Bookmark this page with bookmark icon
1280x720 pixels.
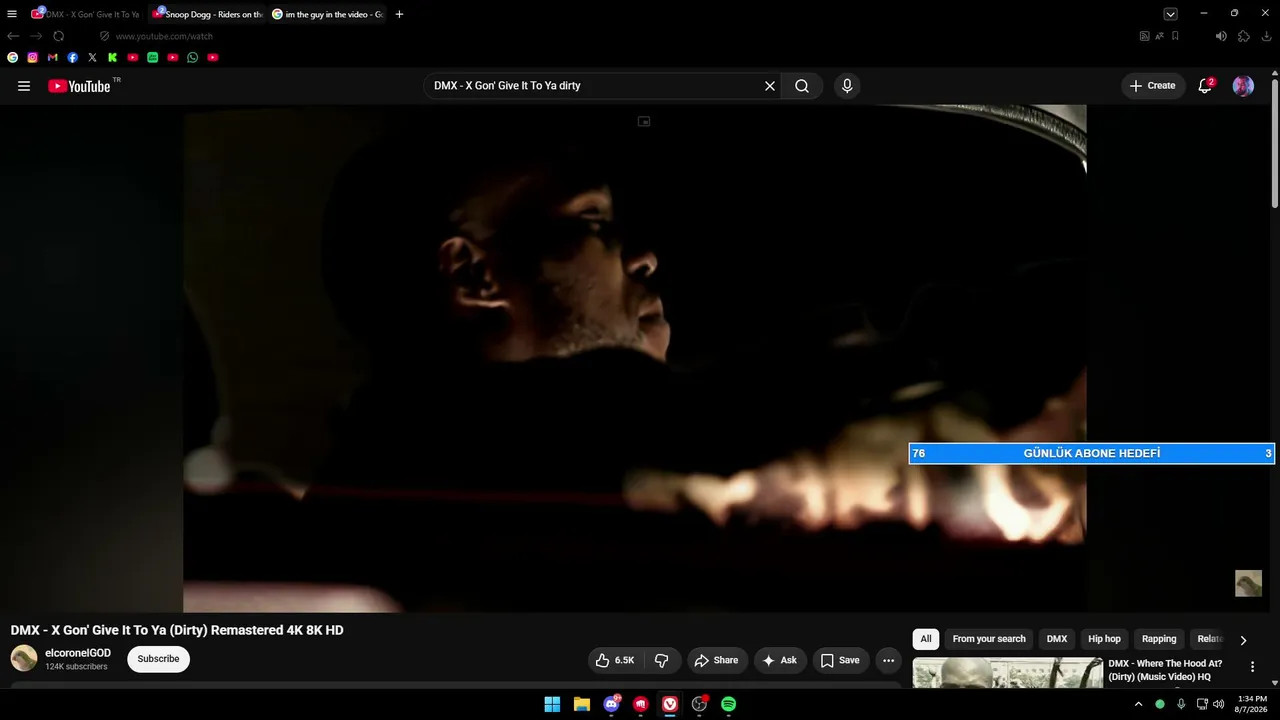coord(1175,36)
